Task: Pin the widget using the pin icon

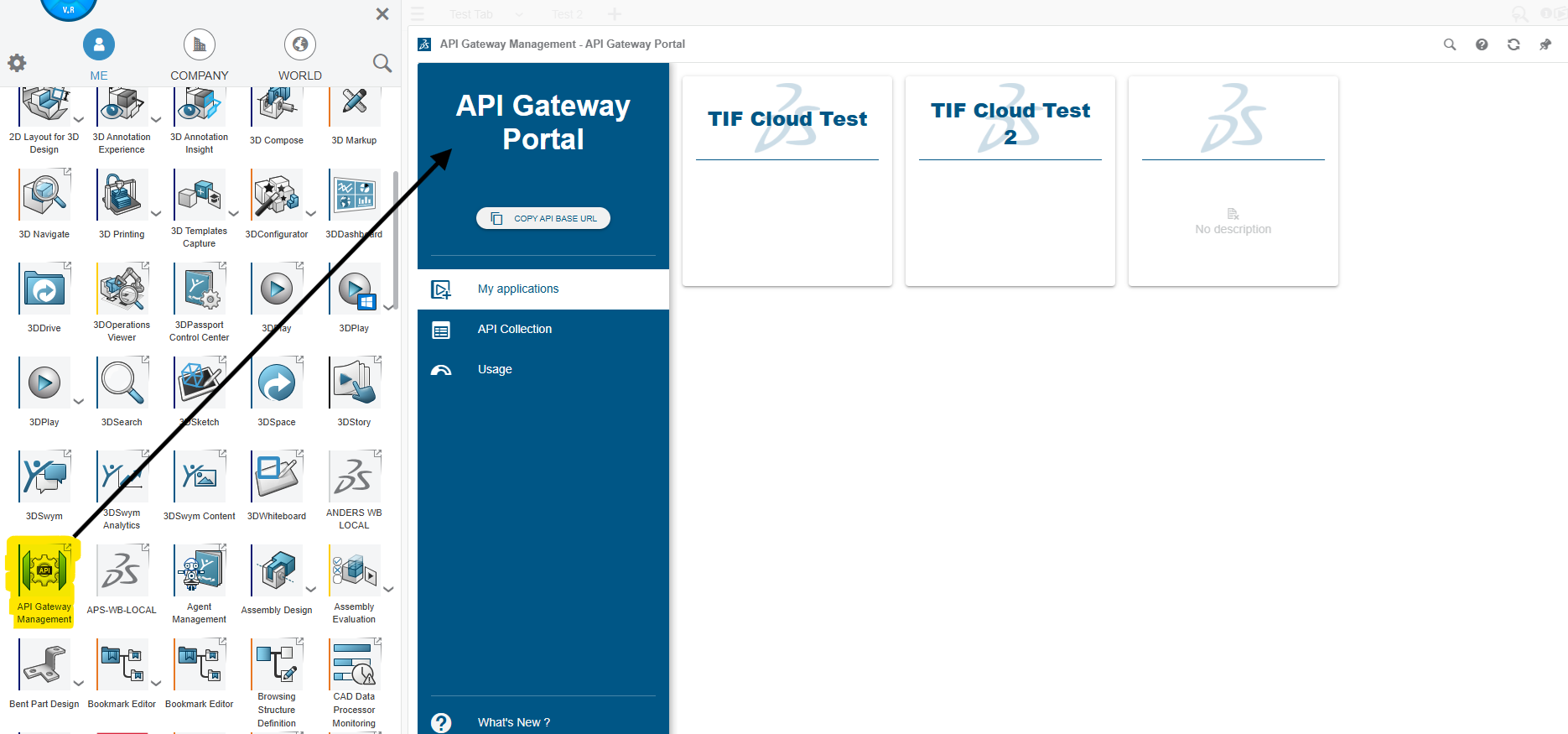Action: pyautogui.click(x=1545, y=44)
